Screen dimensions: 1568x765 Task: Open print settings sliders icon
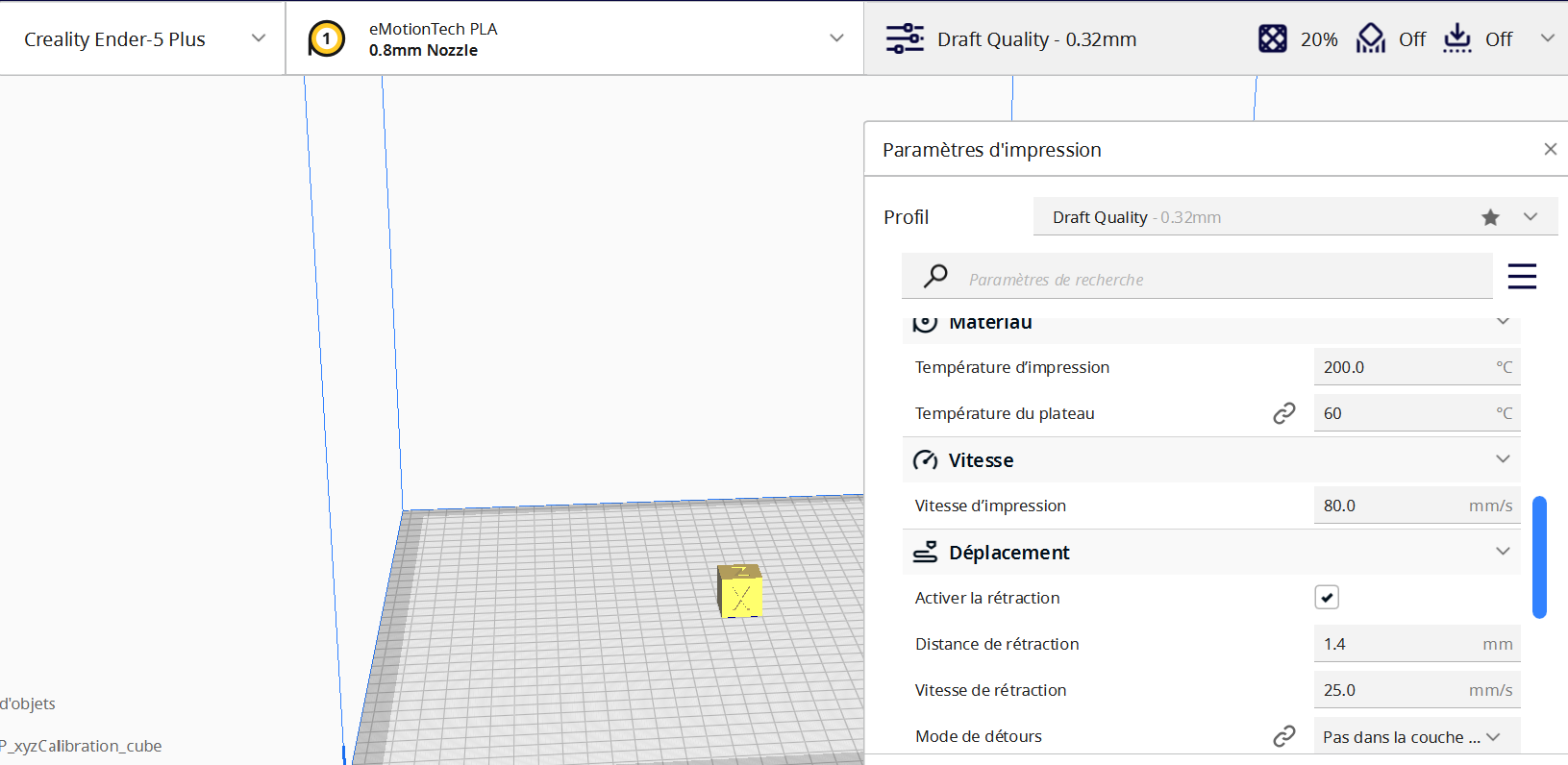905,39
